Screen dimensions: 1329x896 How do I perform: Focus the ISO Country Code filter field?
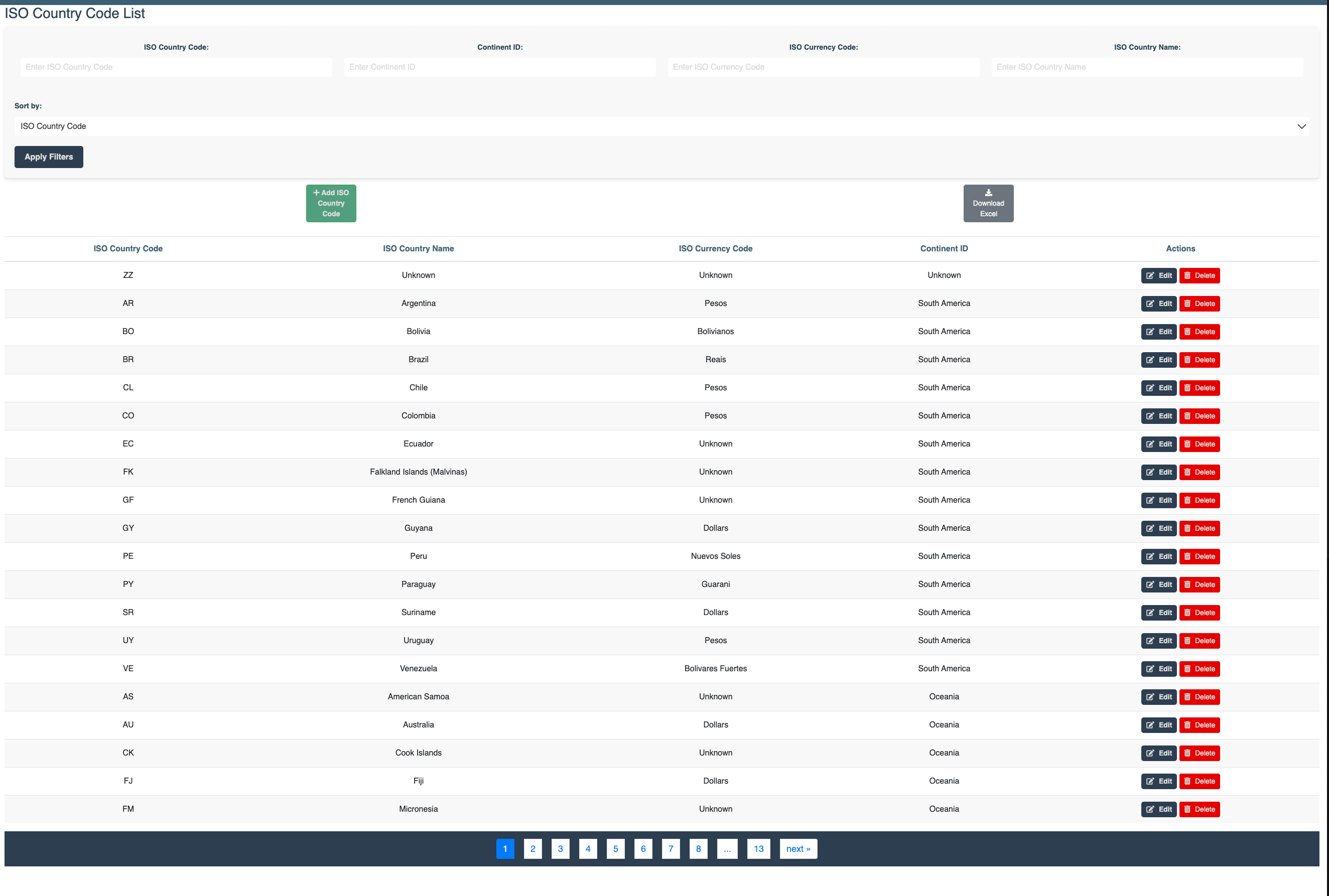(x=176, y=67)
